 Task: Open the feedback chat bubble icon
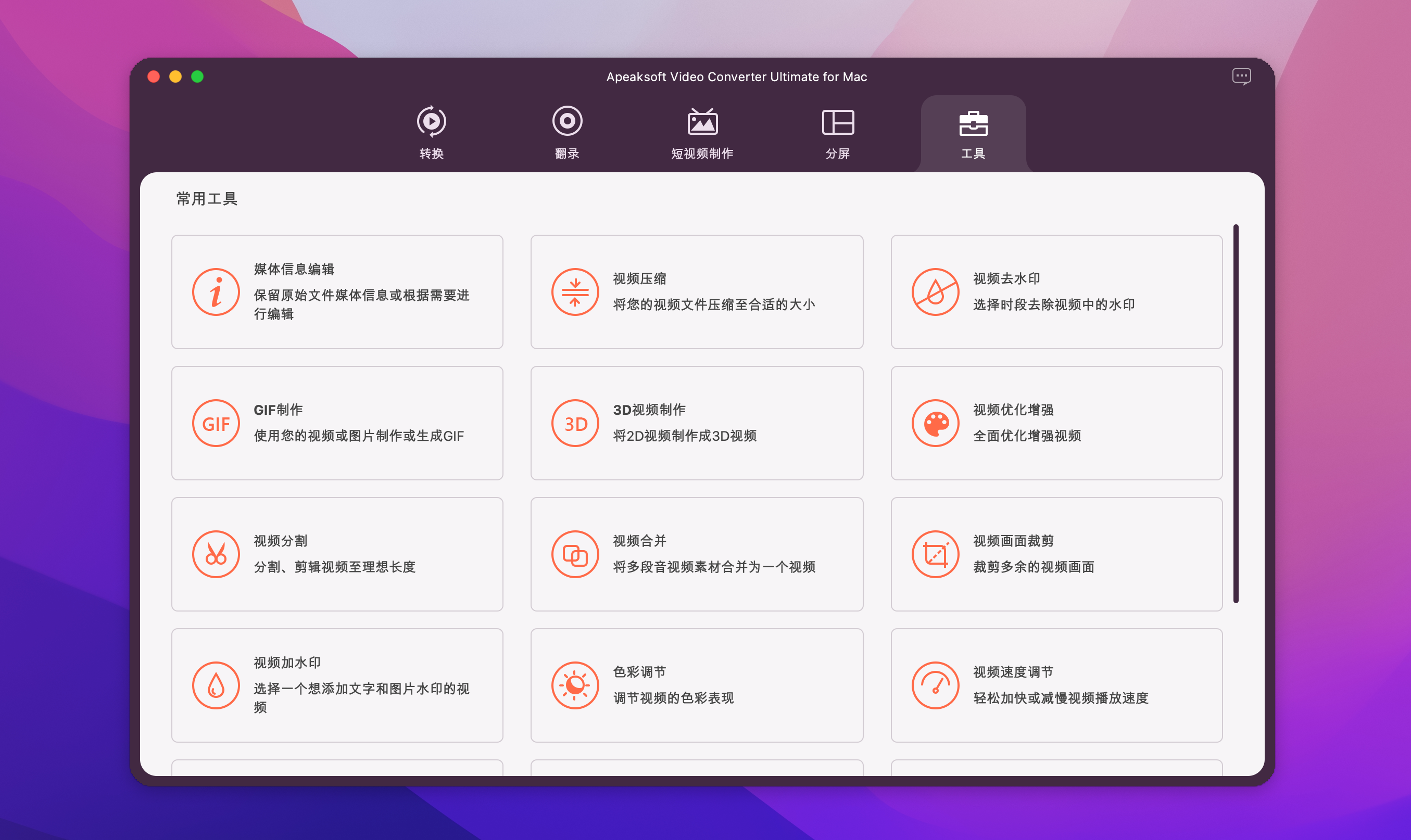pos(1241,77)
